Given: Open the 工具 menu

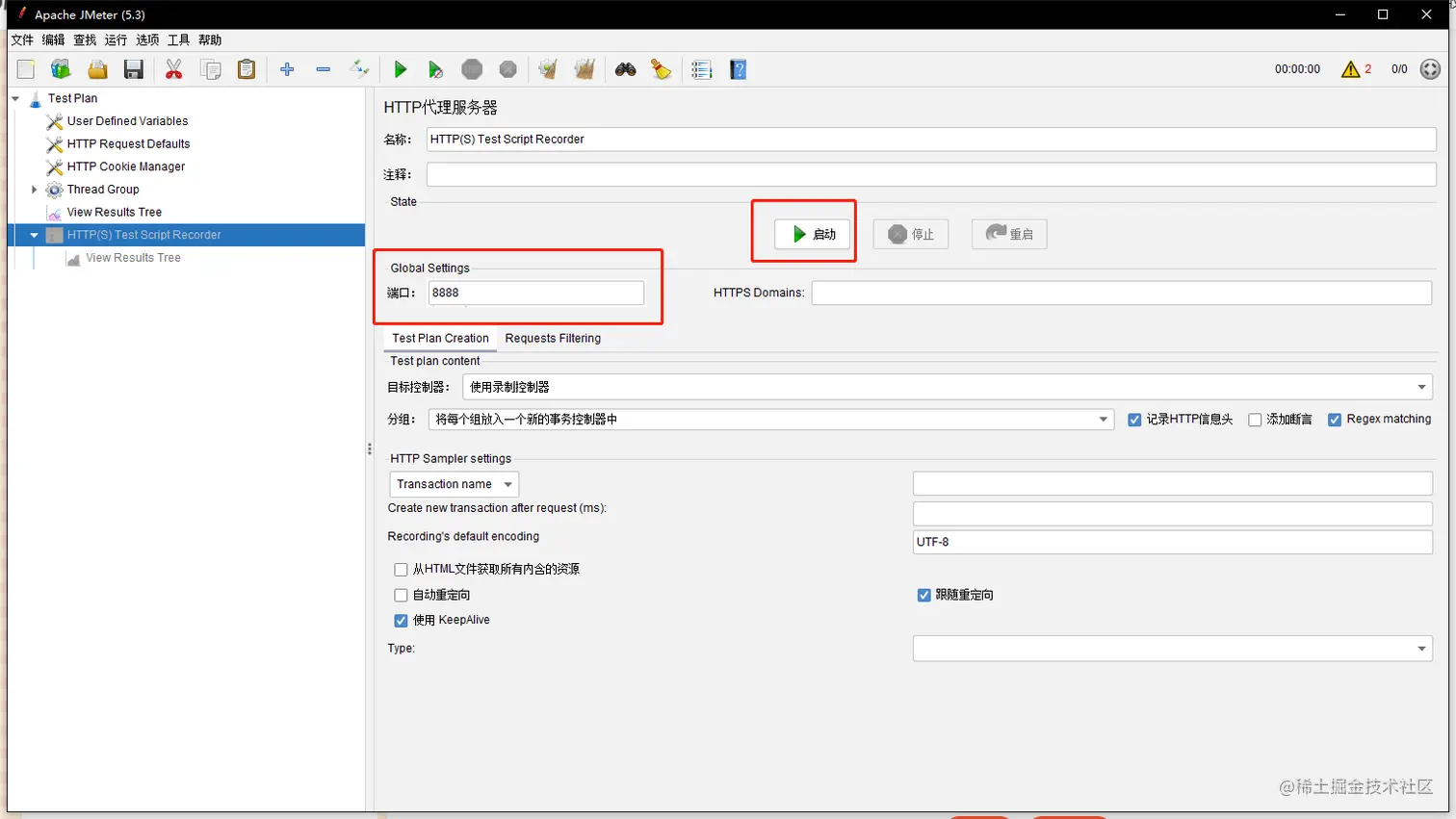Looking at the screenshot, I should (x=178, y=40).
